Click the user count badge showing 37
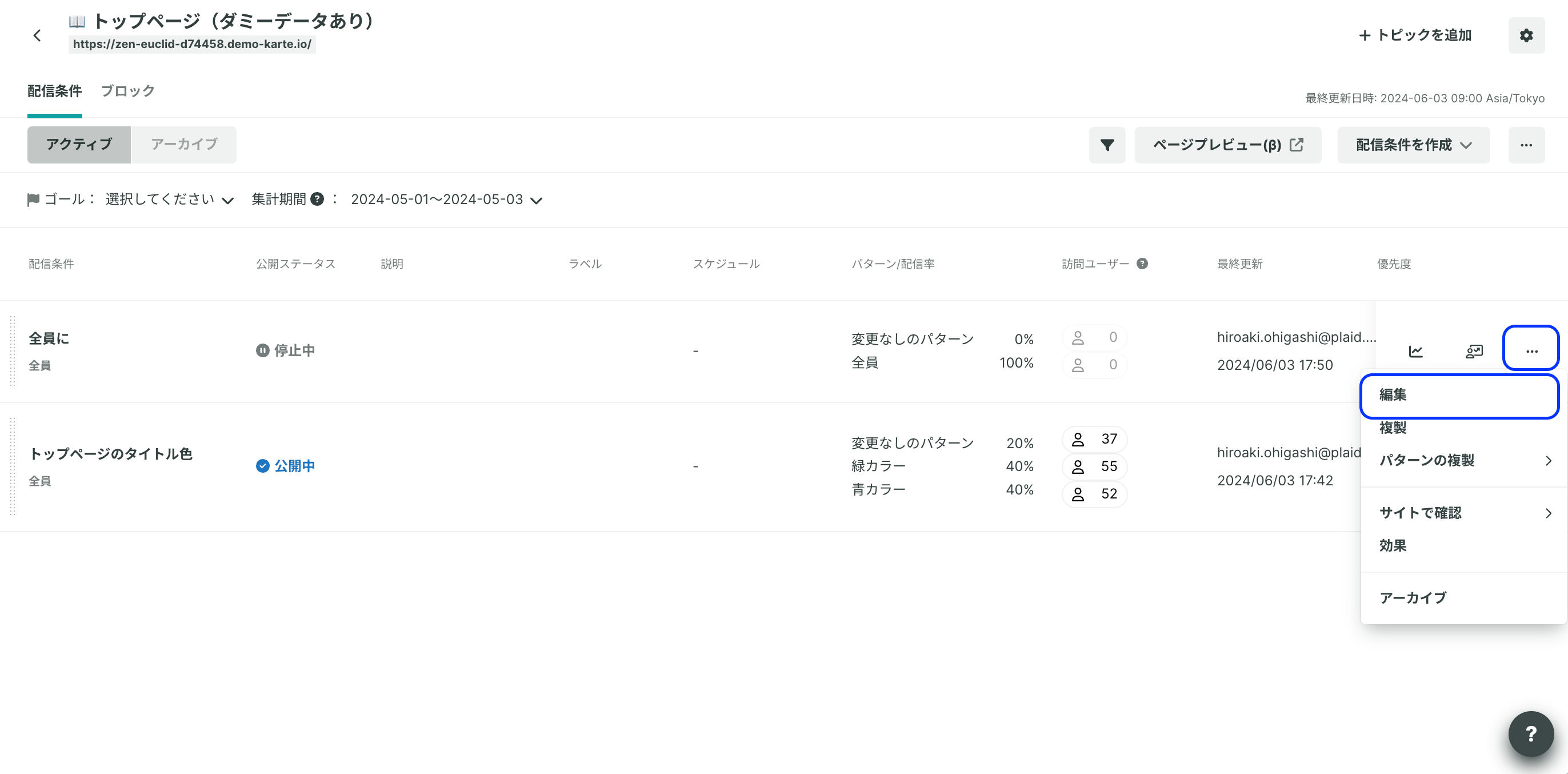 point(1094,439)
